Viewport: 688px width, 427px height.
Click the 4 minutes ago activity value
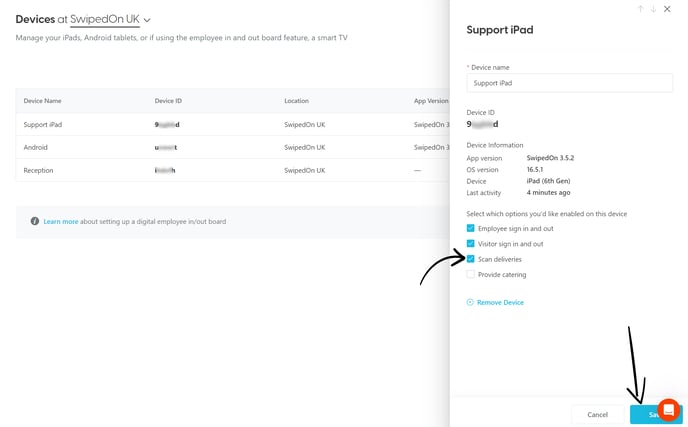548,192
